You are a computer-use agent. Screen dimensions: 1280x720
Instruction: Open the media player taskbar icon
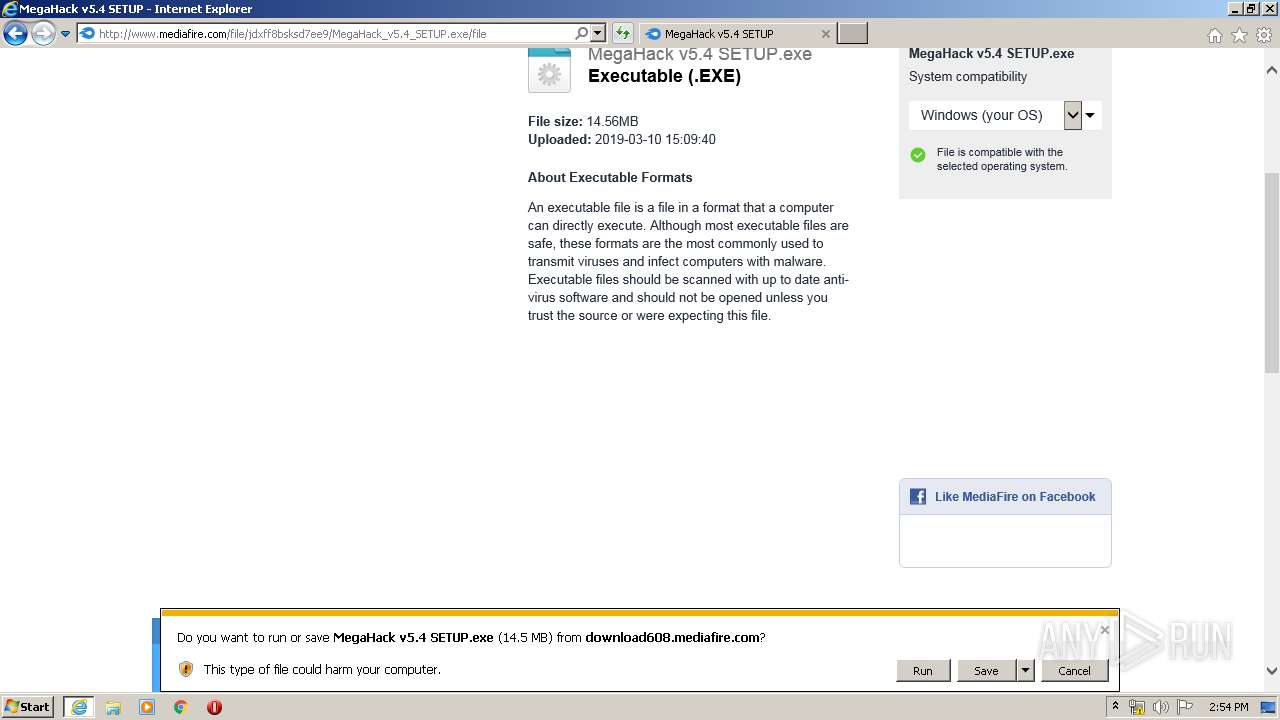click(x=147, y=707)
